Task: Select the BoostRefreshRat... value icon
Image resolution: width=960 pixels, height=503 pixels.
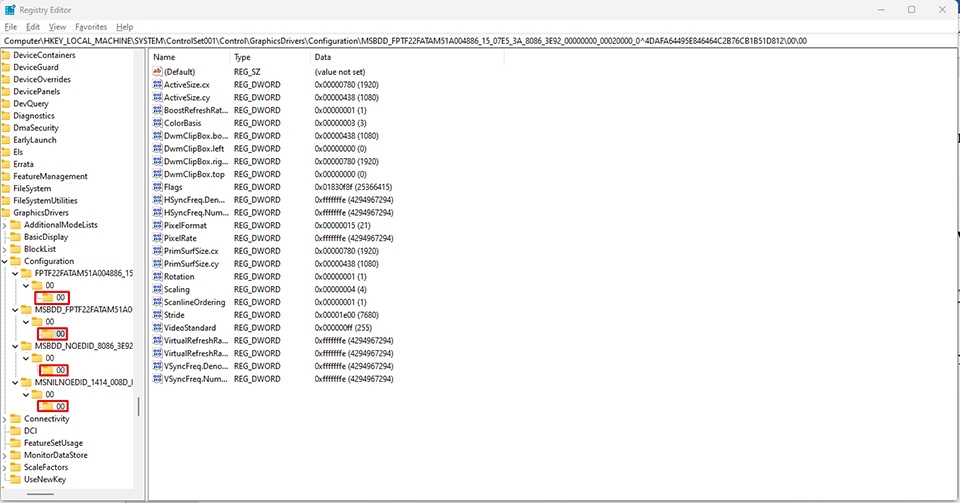Action: click(157, 110)
